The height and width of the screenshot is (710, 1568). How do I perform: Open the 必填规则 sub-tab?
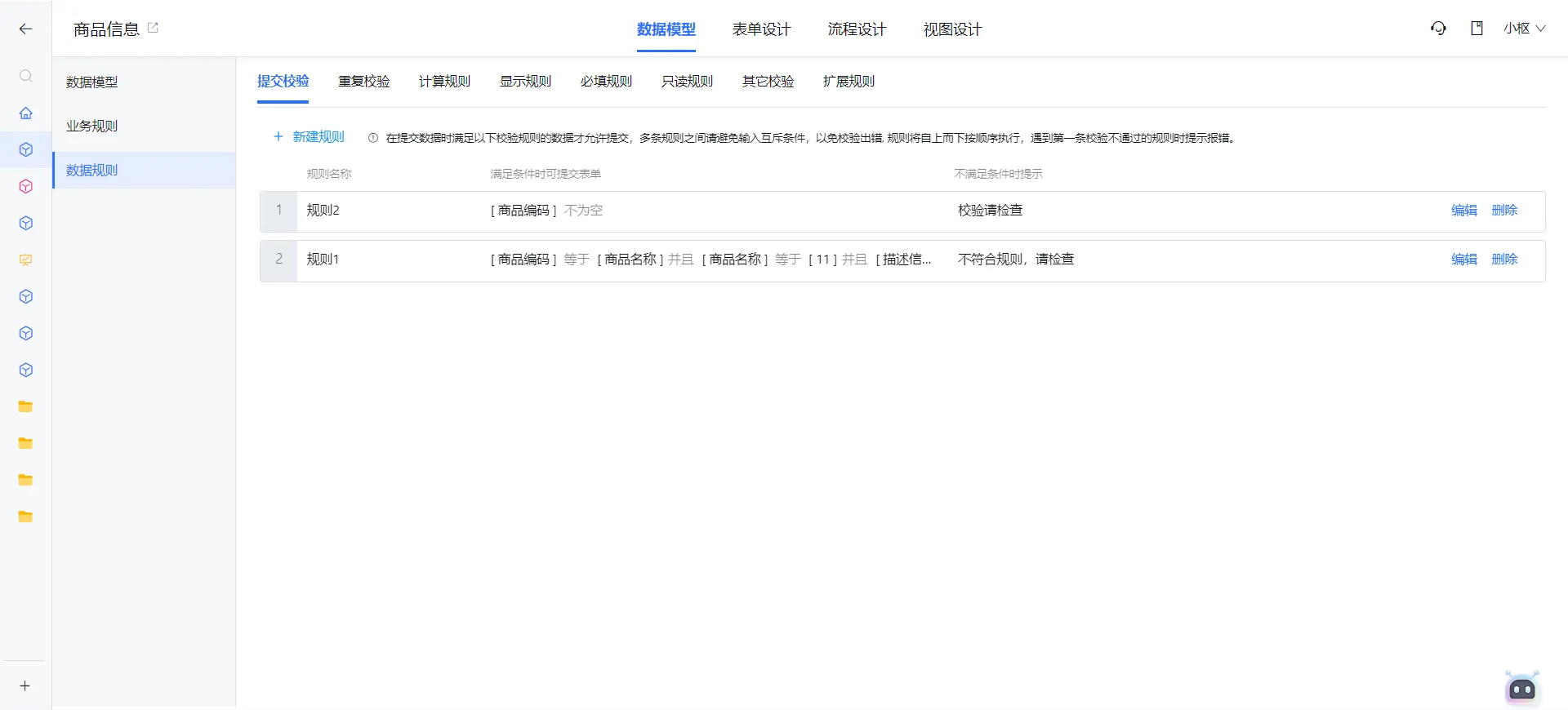coord(606,81)
